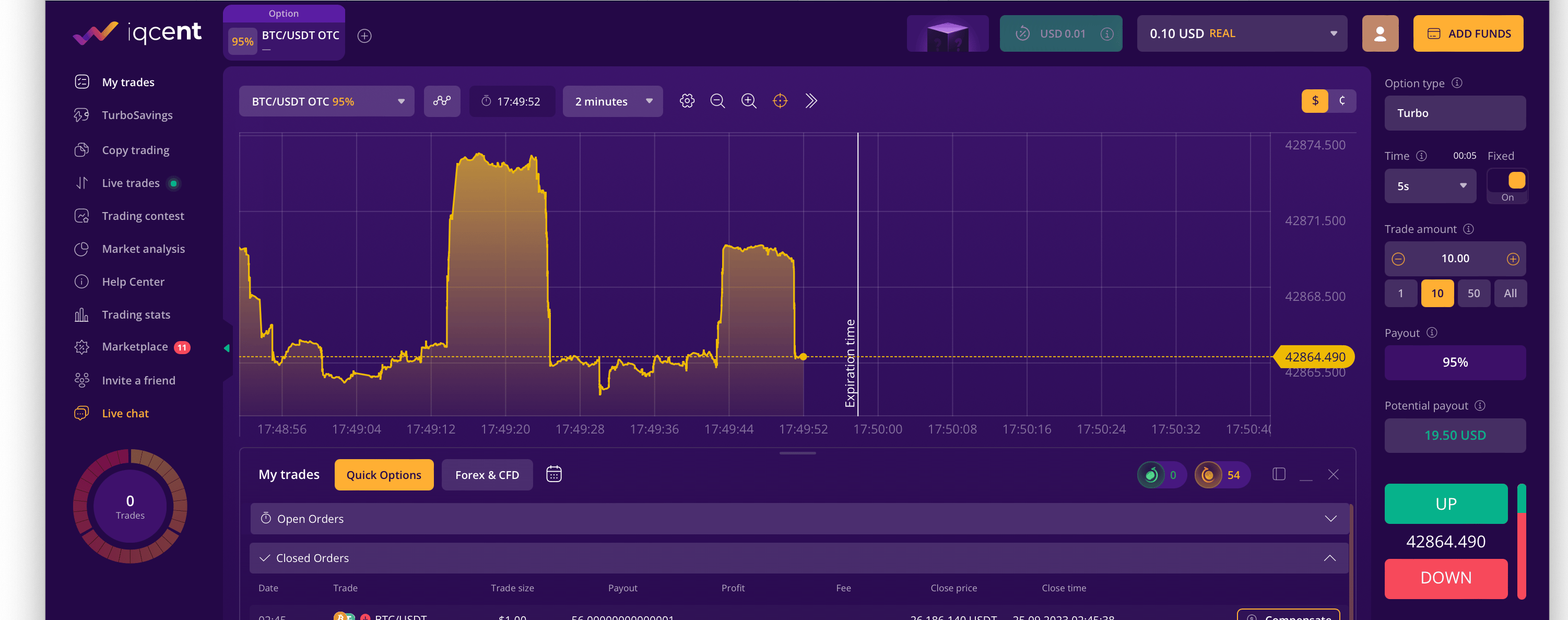The width and height of the screenshot is (1568, 620).
Task: Switch to Forex & CFD tab
Action: pyautogui.click(x=487, y=474)
